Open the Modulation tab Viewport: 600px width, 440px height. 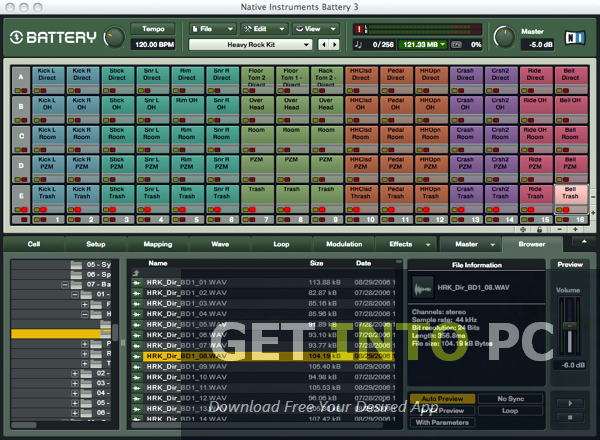coord(344,244)
